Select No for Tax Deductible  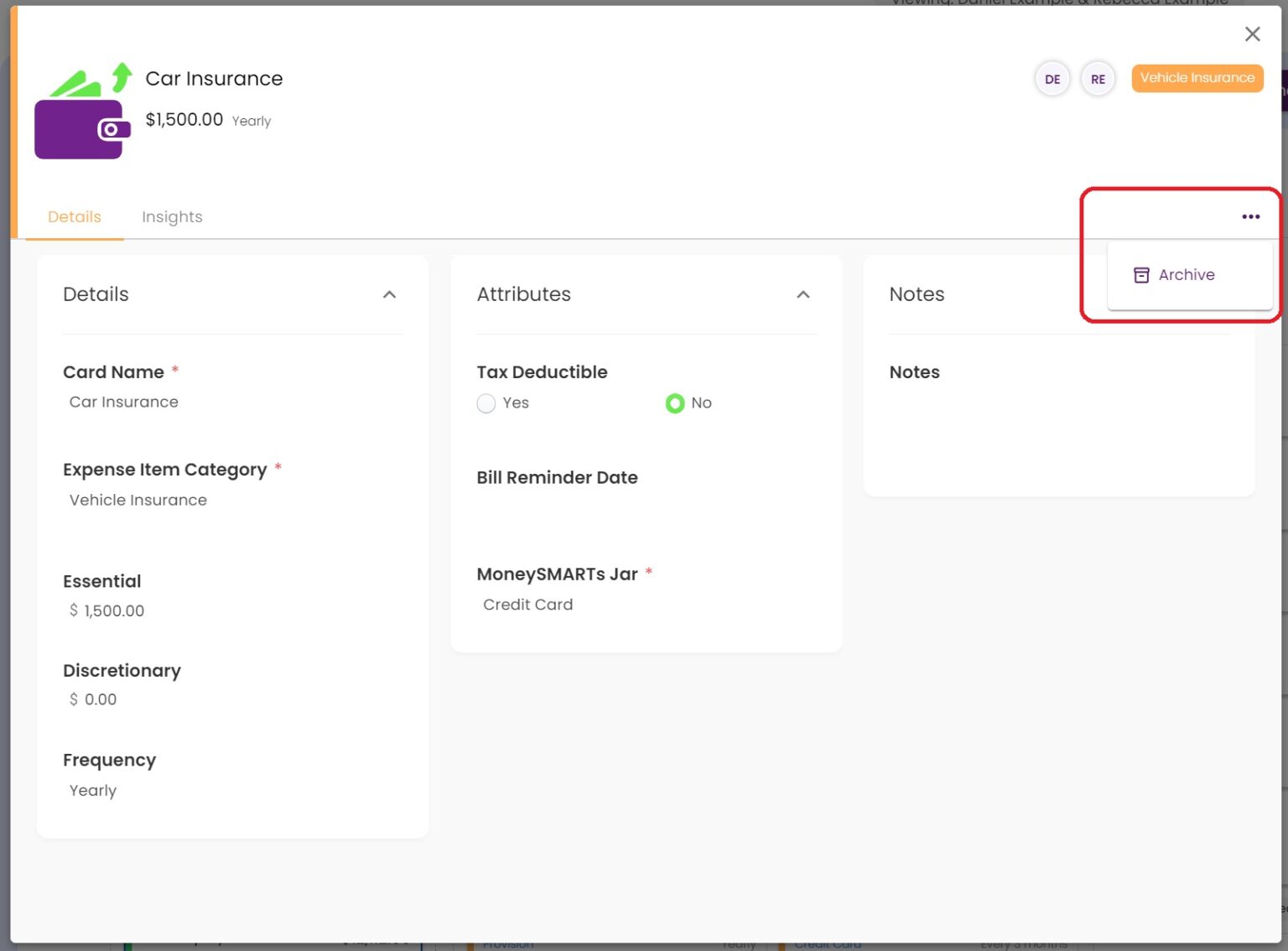point(675,403)
